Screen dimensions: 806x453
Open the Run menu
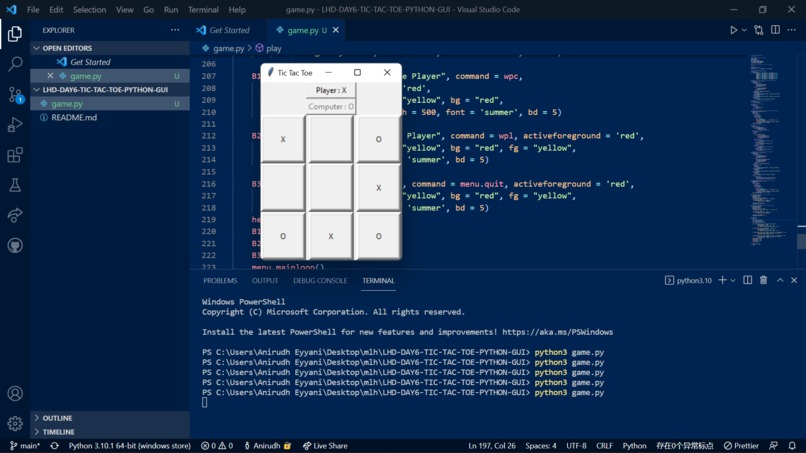[171, 10]
